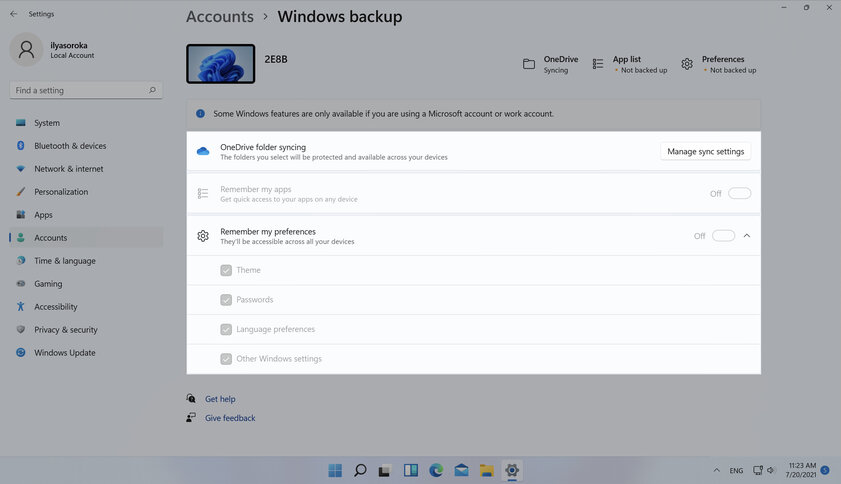Image resolution: width=841 pixels, height=484 pixels.
Task: Open the ilyasoroka user avatar
Action: 26,49
